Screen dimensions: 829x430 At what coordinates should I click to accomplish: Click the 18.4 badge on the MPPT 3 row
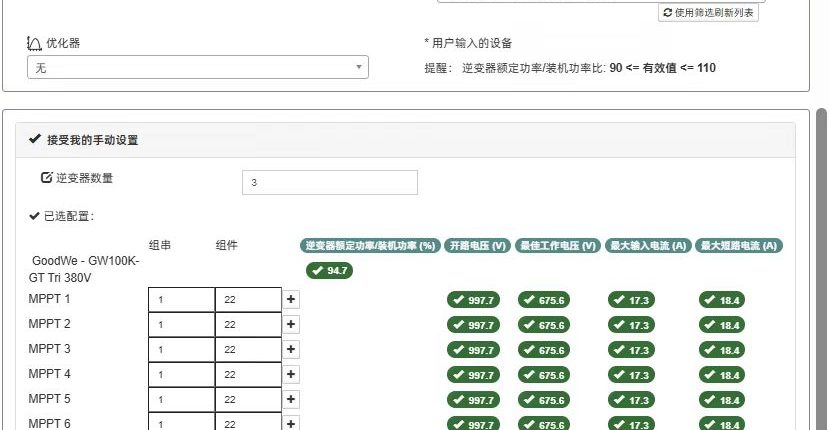[722, 350]
